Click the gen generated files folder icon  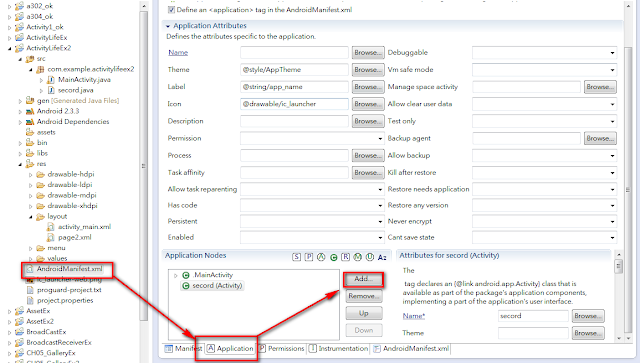click(30, 100)
